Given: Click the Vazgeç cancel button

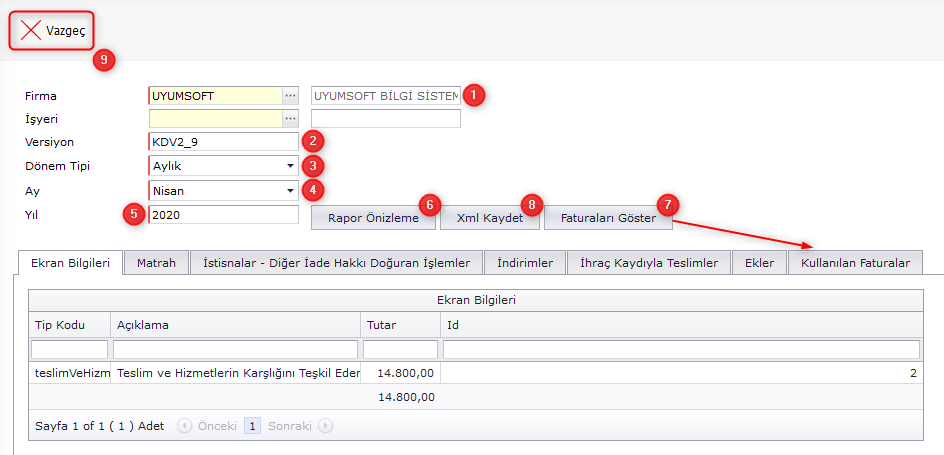Looking at the screenshot, I should coord(53,31).
